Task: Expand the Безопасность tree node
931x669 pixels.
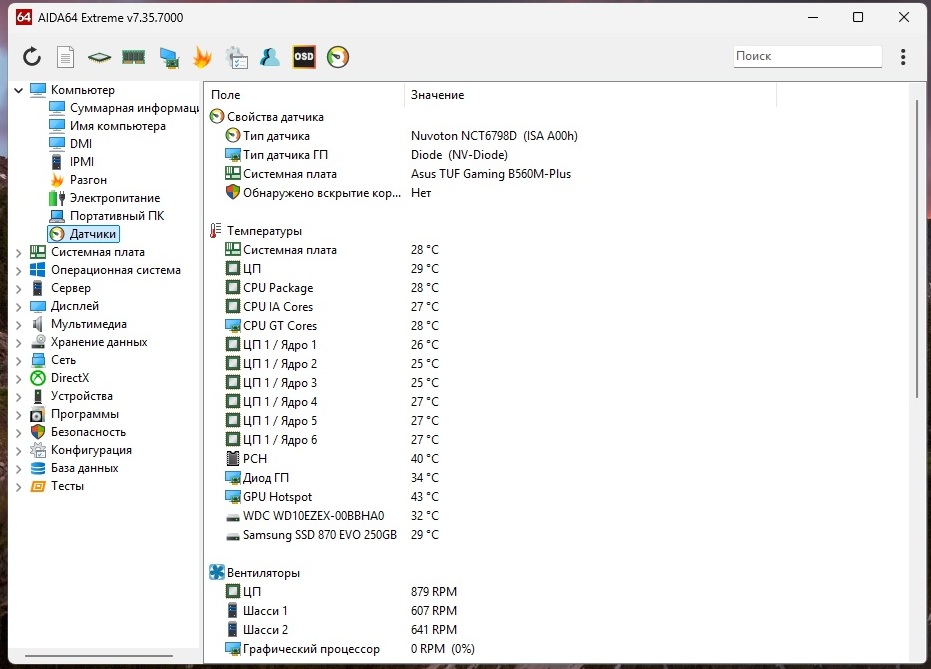Action: 18,433
